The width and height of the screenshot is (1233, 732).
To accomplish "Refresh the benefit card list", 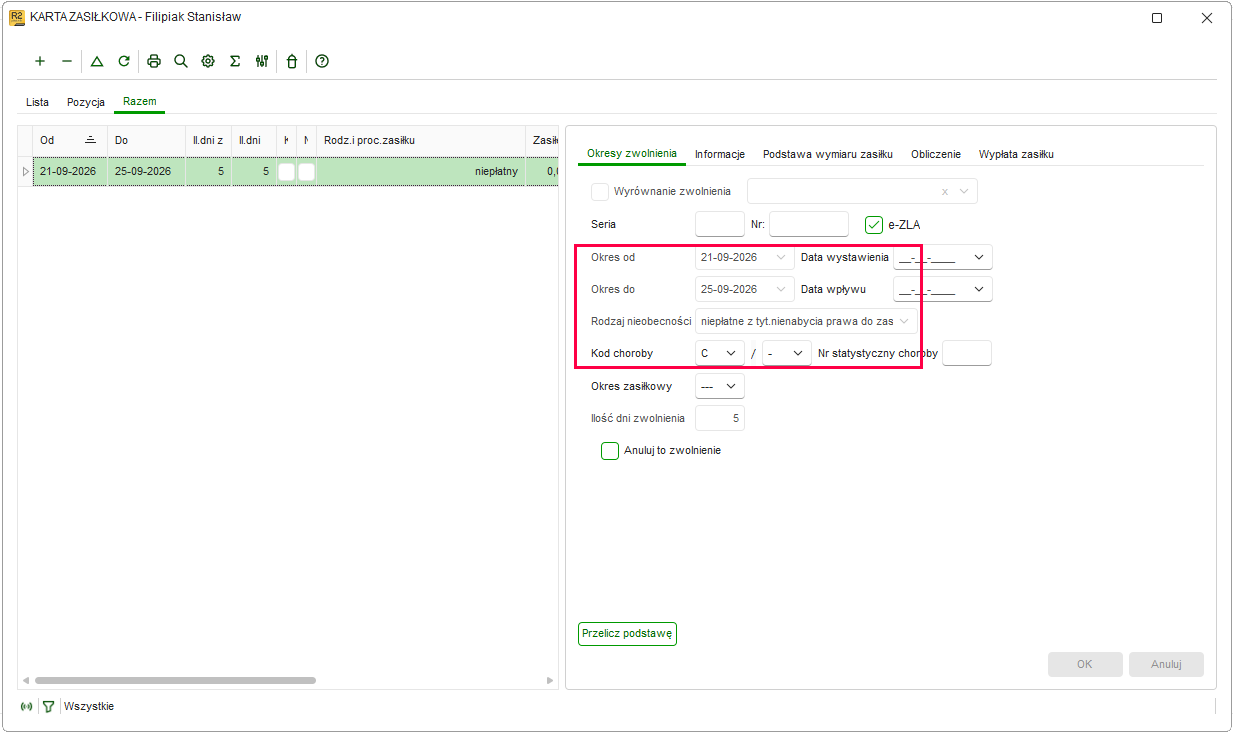I will point(124,61).
